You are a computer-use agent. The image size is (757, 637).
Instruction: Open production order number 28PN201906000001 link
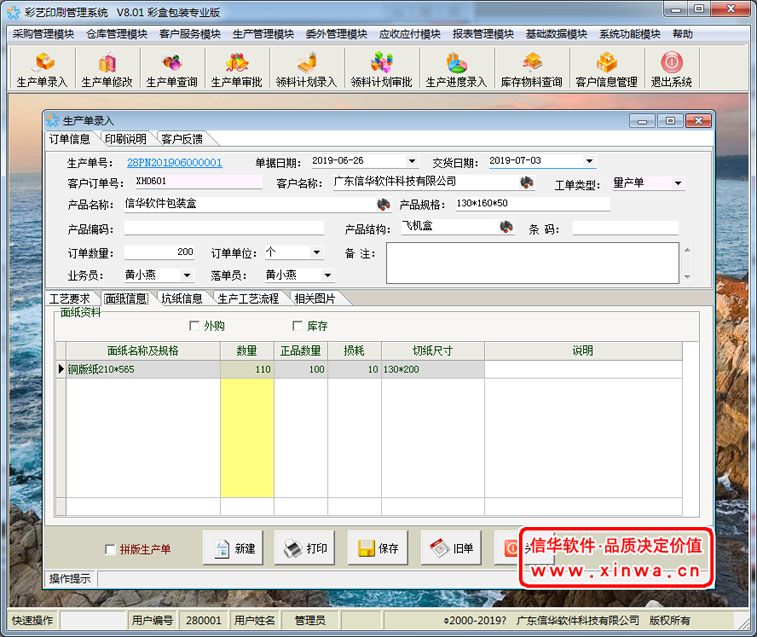(x=174, y=163)
